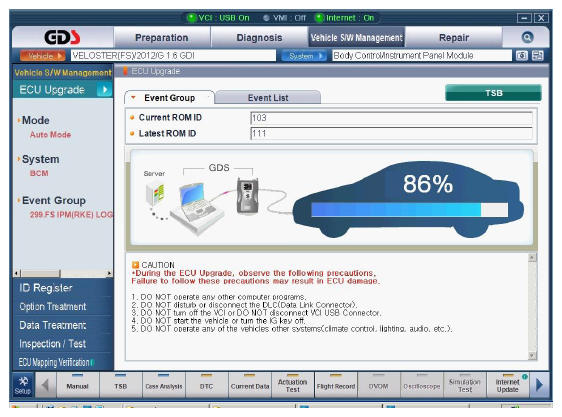The width and height of the screenshot is (562, 417).
Task: Open Internet Update from bottom toolbar
Action: tap(508, 385)
